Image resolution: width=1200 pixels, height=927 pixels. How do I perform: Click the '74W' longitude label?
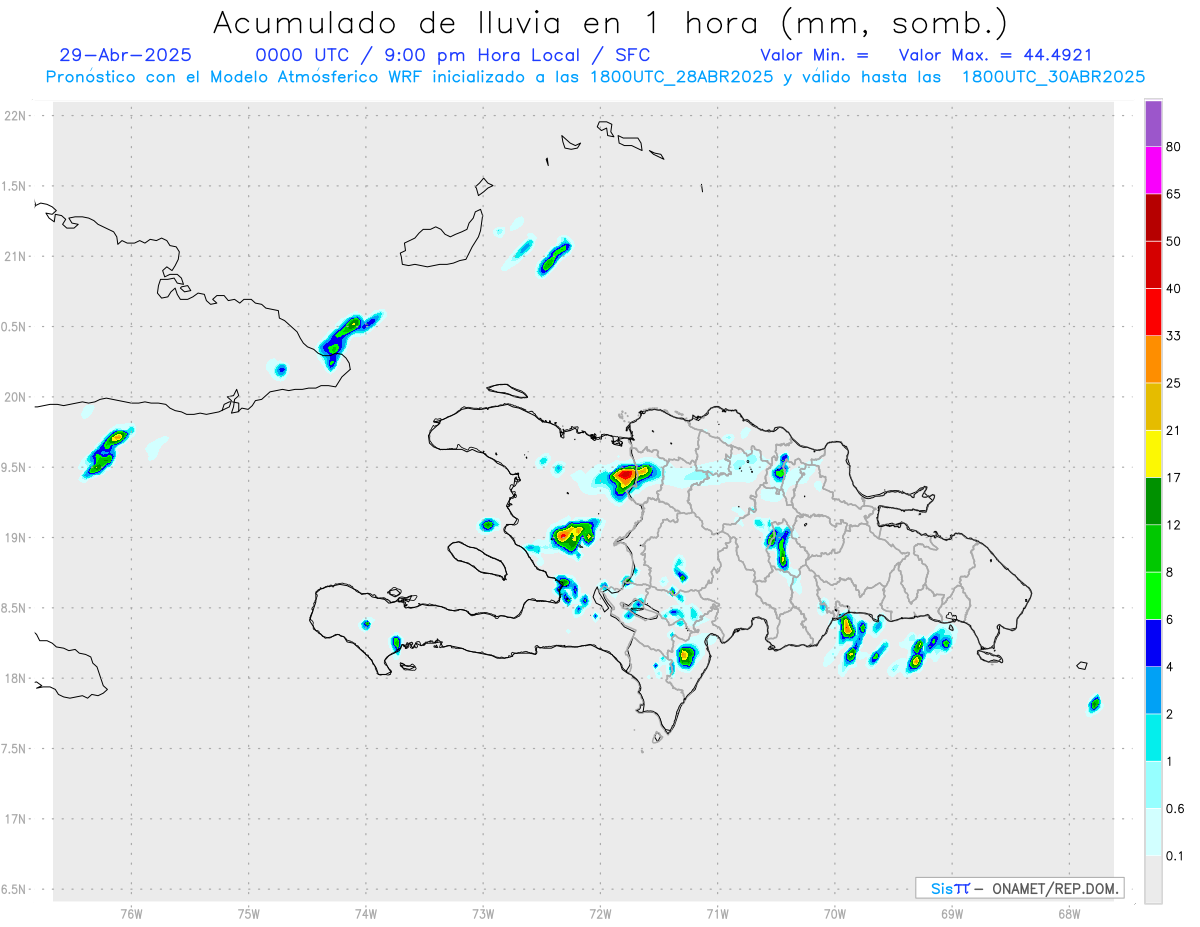click(365, 913)
